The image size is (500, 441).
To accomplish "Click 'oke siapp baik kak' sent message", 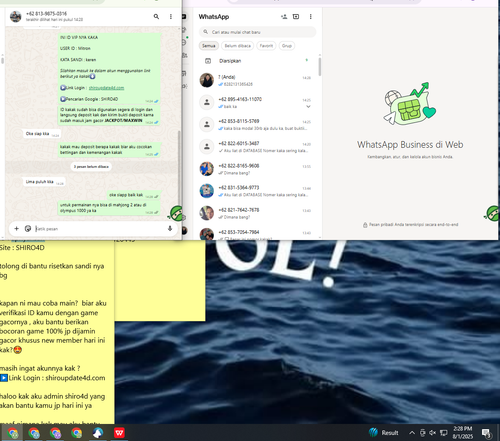I will [134, 195].
